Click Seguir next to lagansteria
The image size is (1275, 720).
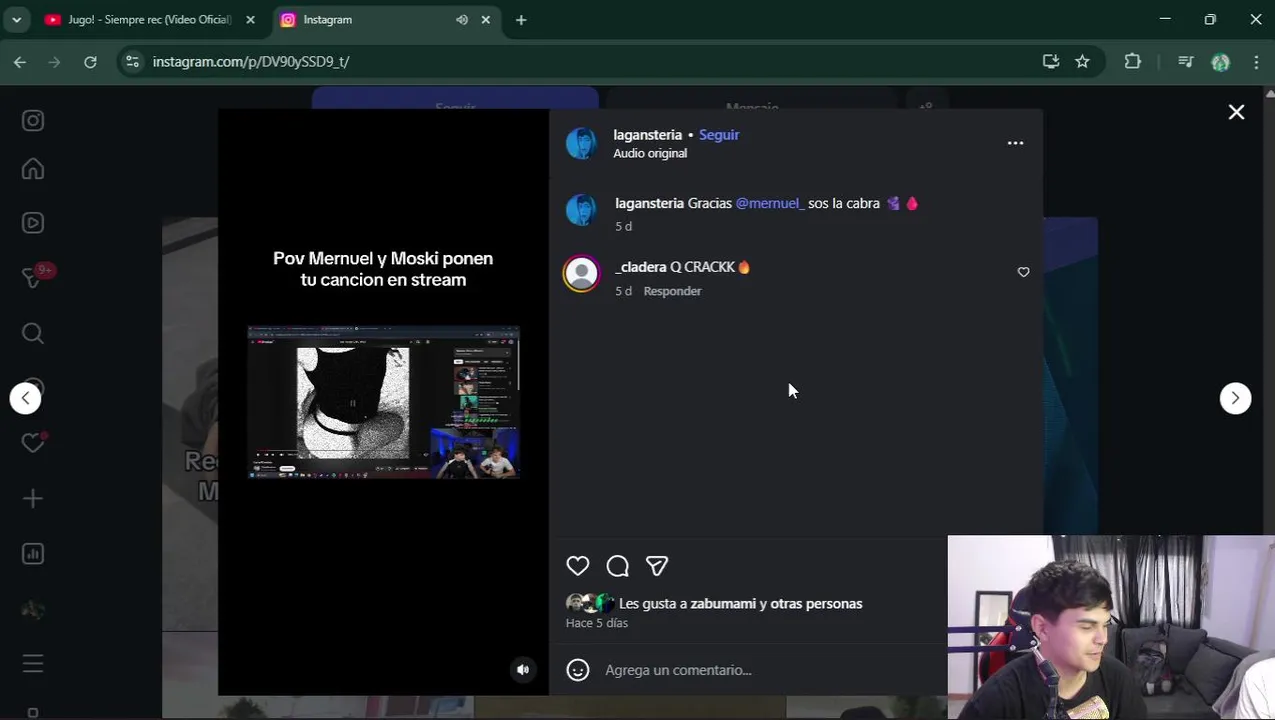click(x=719, y=134)
